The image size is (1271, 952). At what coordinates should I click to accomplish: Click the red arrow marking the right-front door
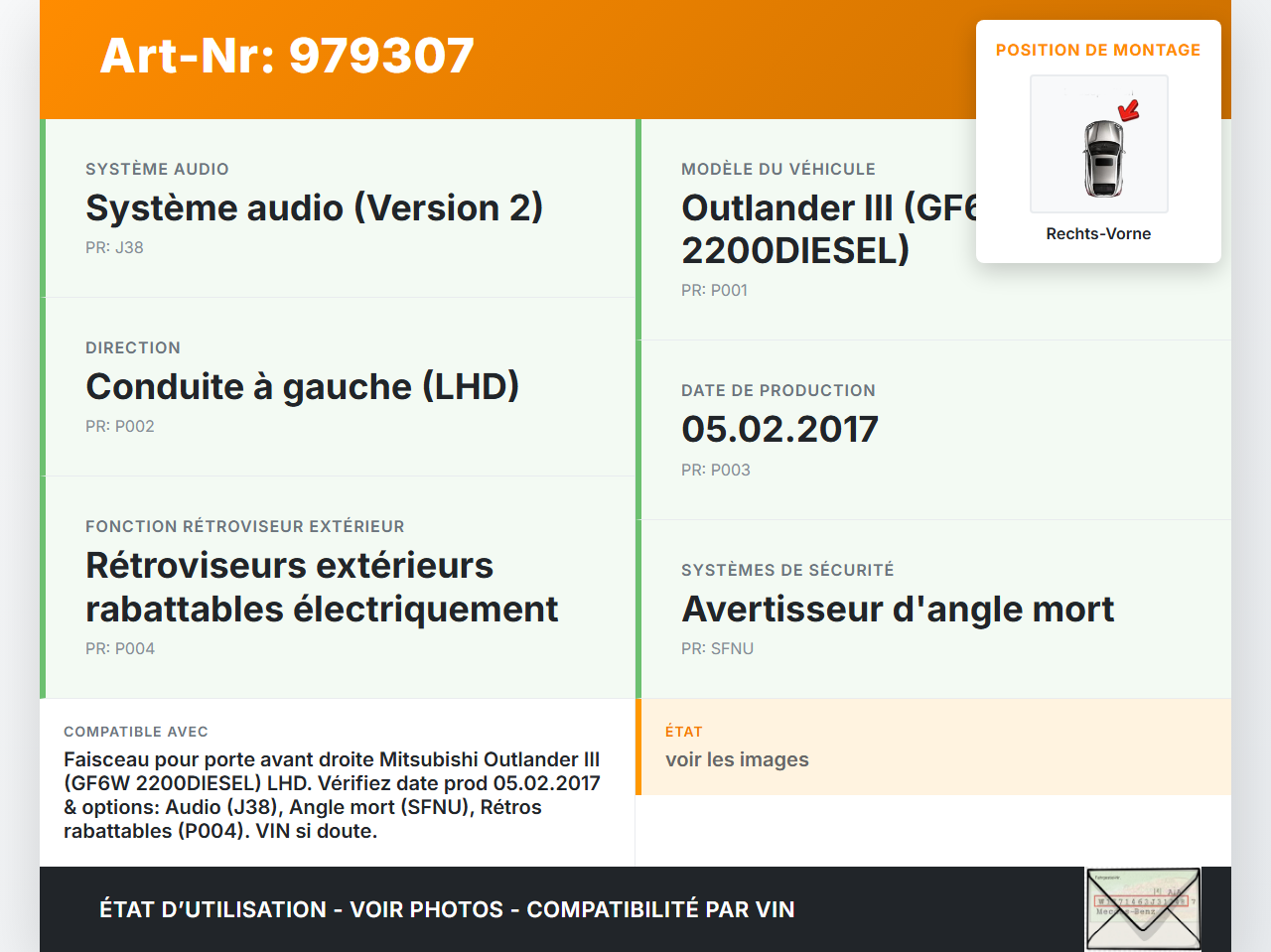click(1128, 112)
